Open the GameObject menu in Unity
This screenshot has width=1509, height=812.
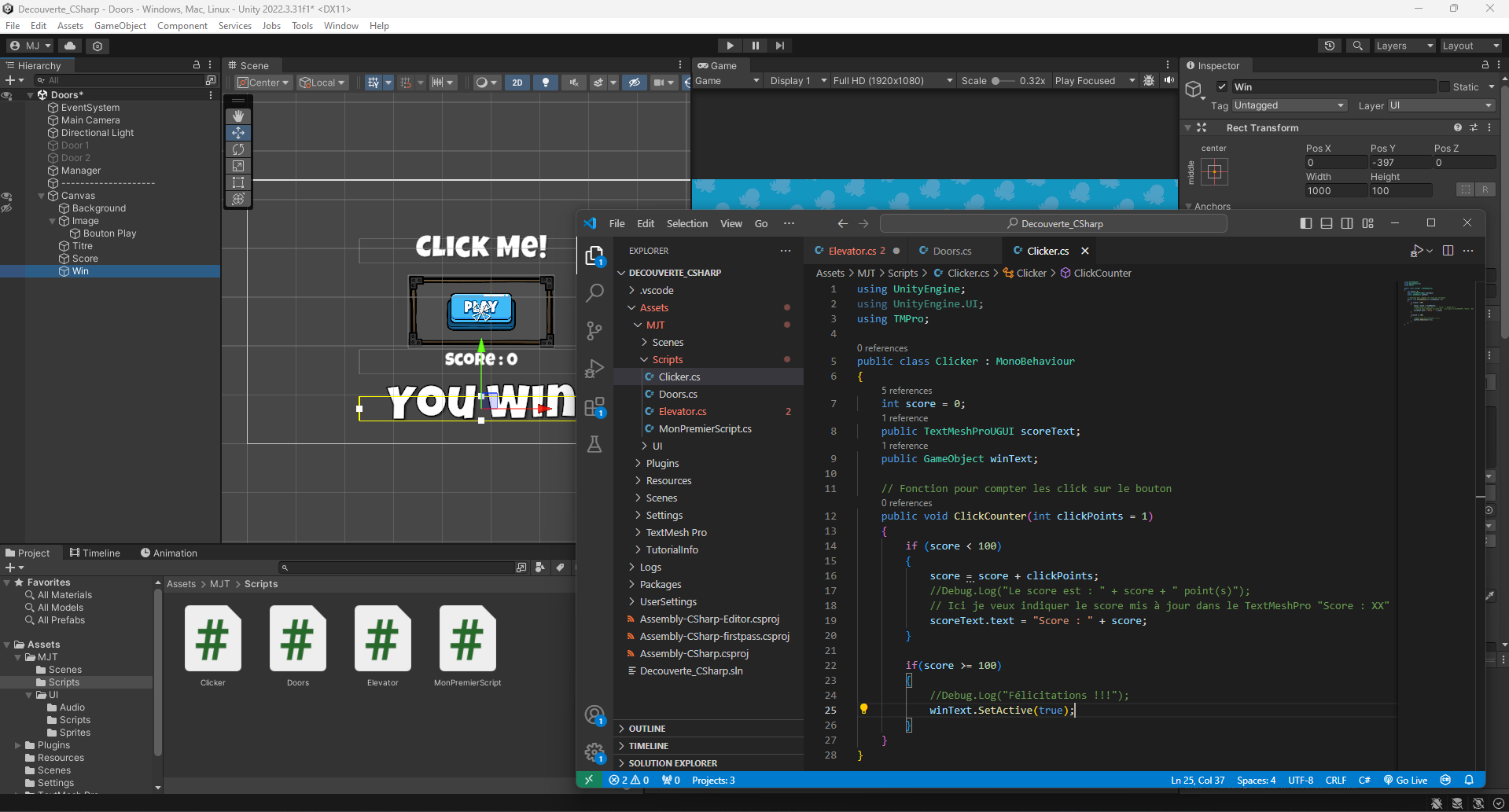coord(120,26)
